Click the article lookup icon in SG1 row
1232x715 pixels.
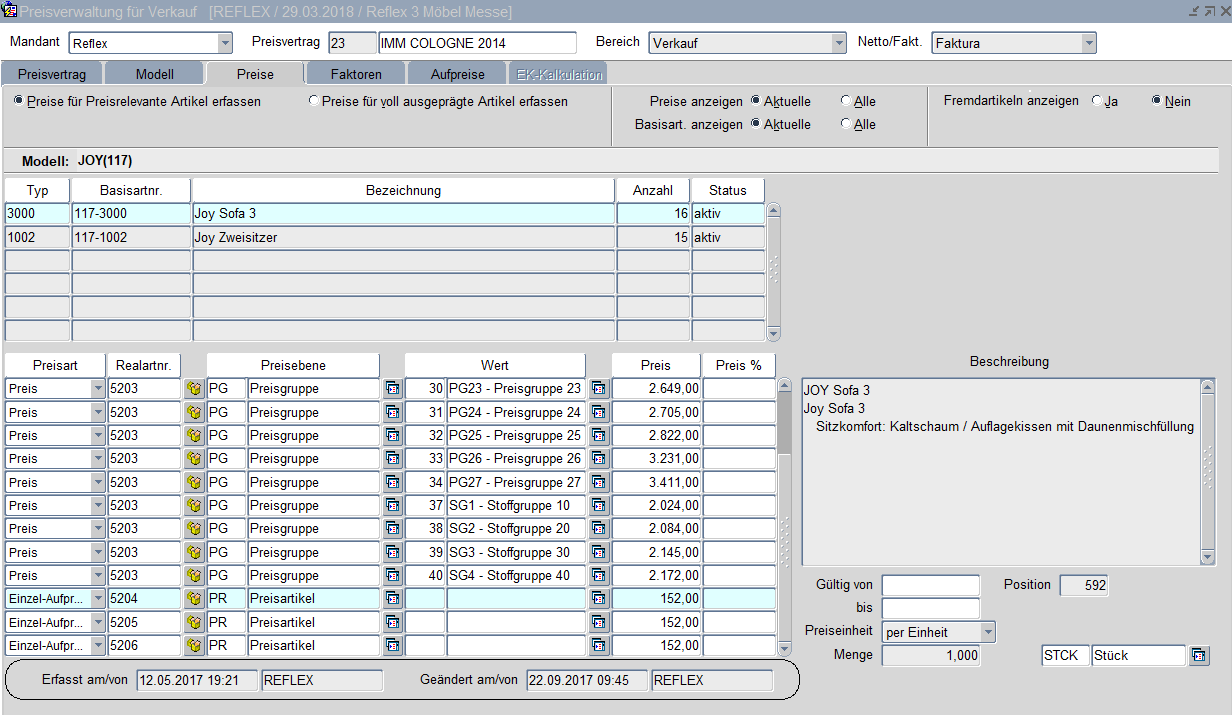(194, 506)
